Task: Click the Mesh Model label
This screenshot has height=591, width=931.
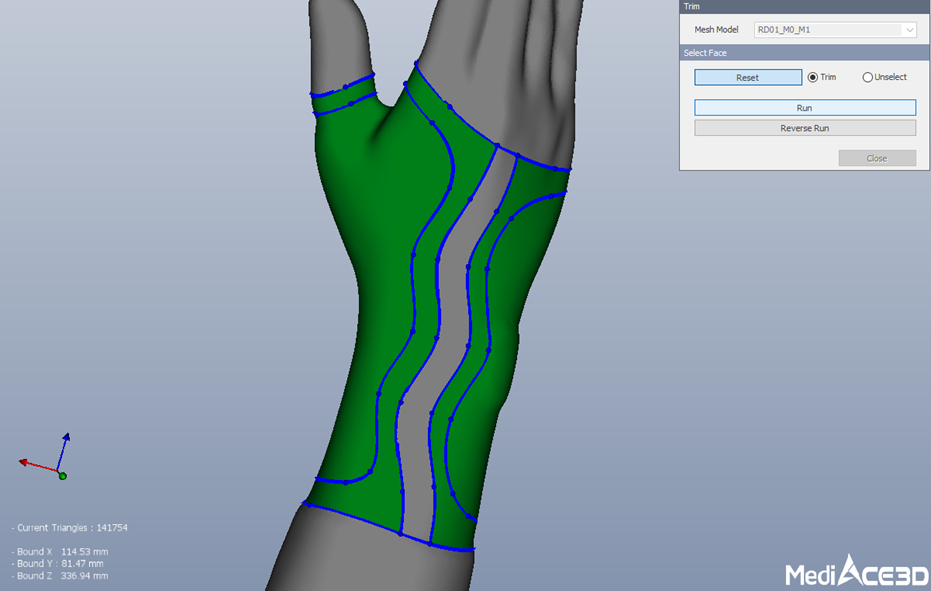Action: 716,30
